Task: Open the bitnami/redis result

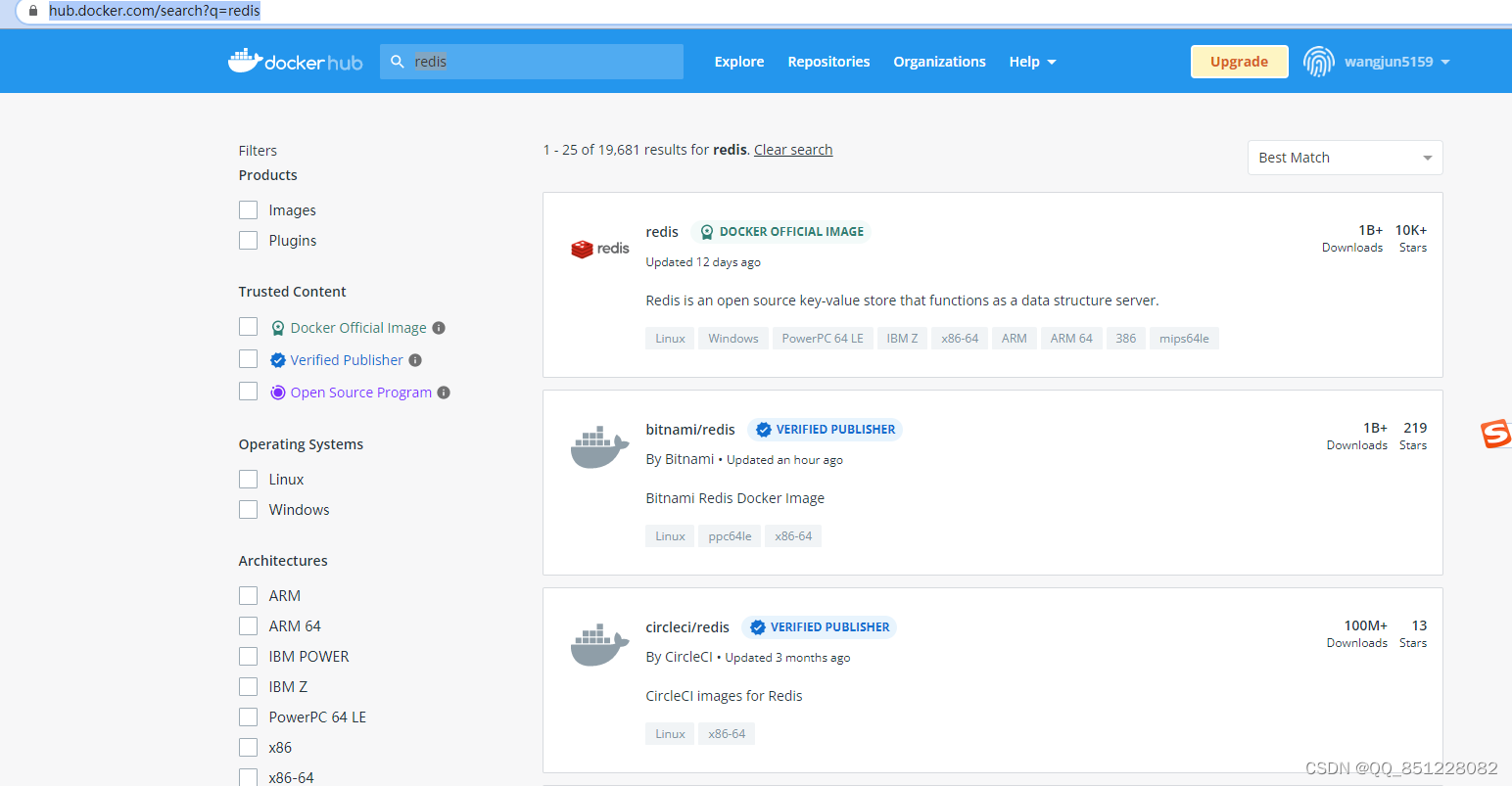Action: (690, 430)
